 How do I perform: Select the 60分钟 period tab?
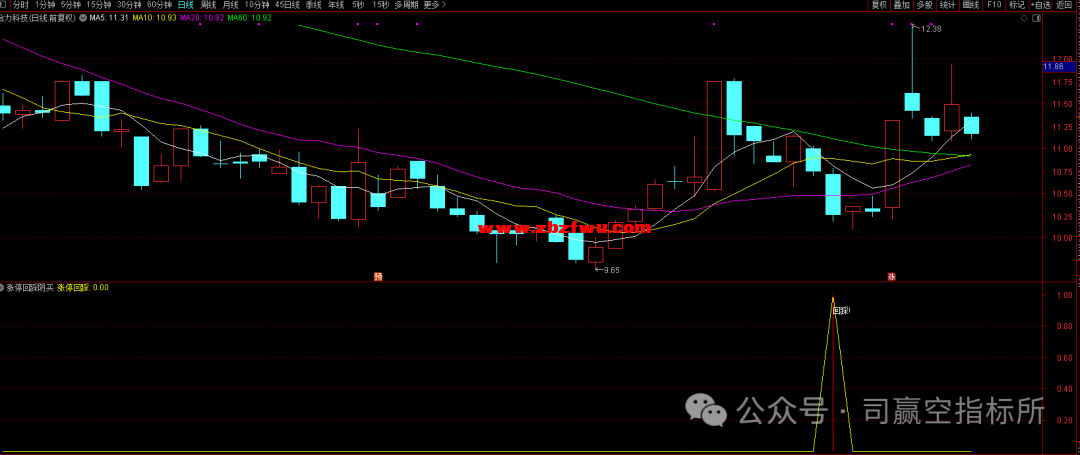click(159, 4)
